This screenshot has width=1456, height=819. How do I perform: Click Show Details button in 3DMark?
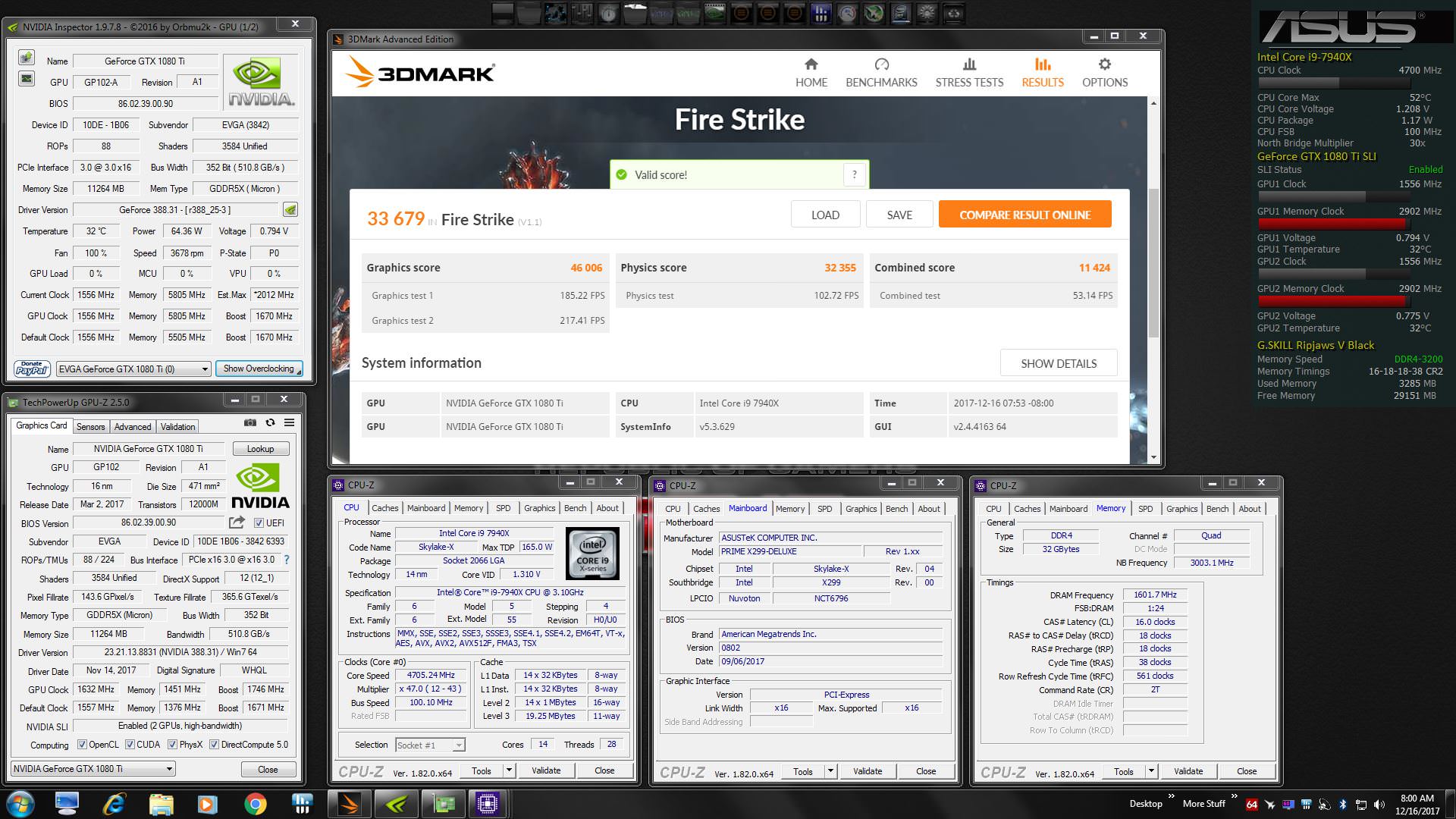[1059, 363]
